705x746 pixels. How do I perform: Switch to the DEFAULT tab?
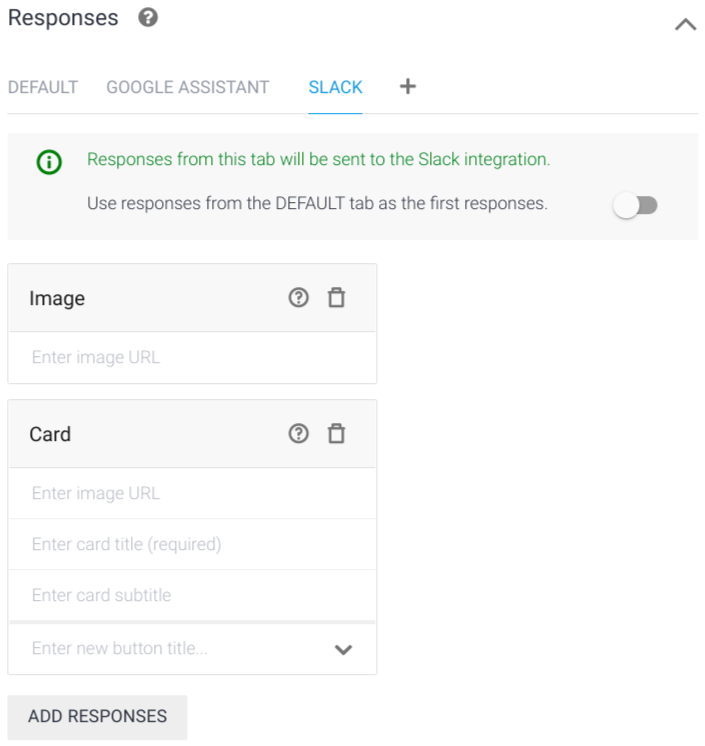coord(43,87)
